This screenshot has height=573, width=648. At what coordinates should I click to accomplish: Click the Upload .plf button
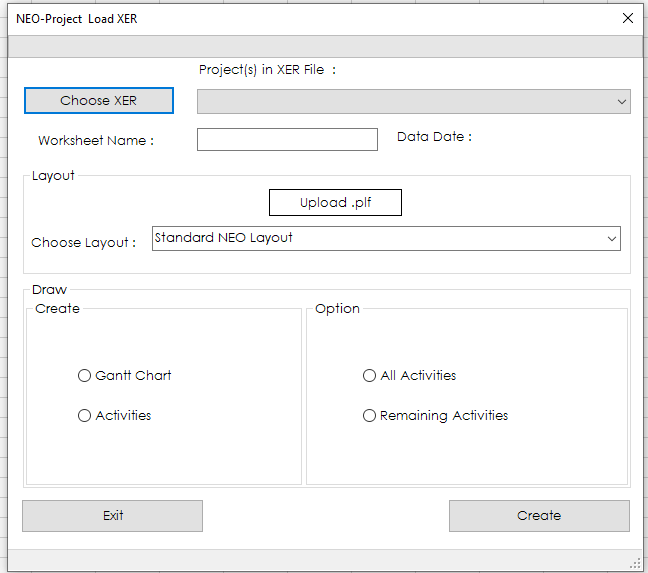click(x=335, y=202)
